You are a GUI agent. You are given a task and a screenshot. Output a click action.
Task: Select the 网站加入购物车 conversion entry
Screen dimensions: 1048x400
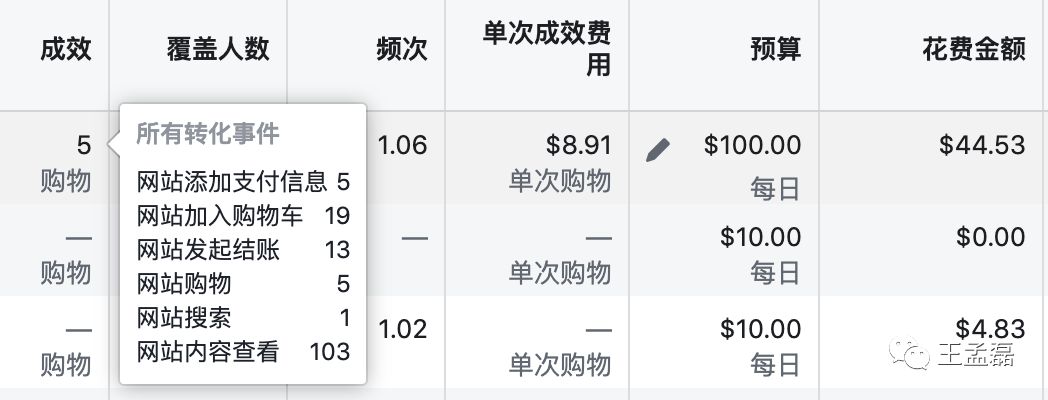coord(243,215)
